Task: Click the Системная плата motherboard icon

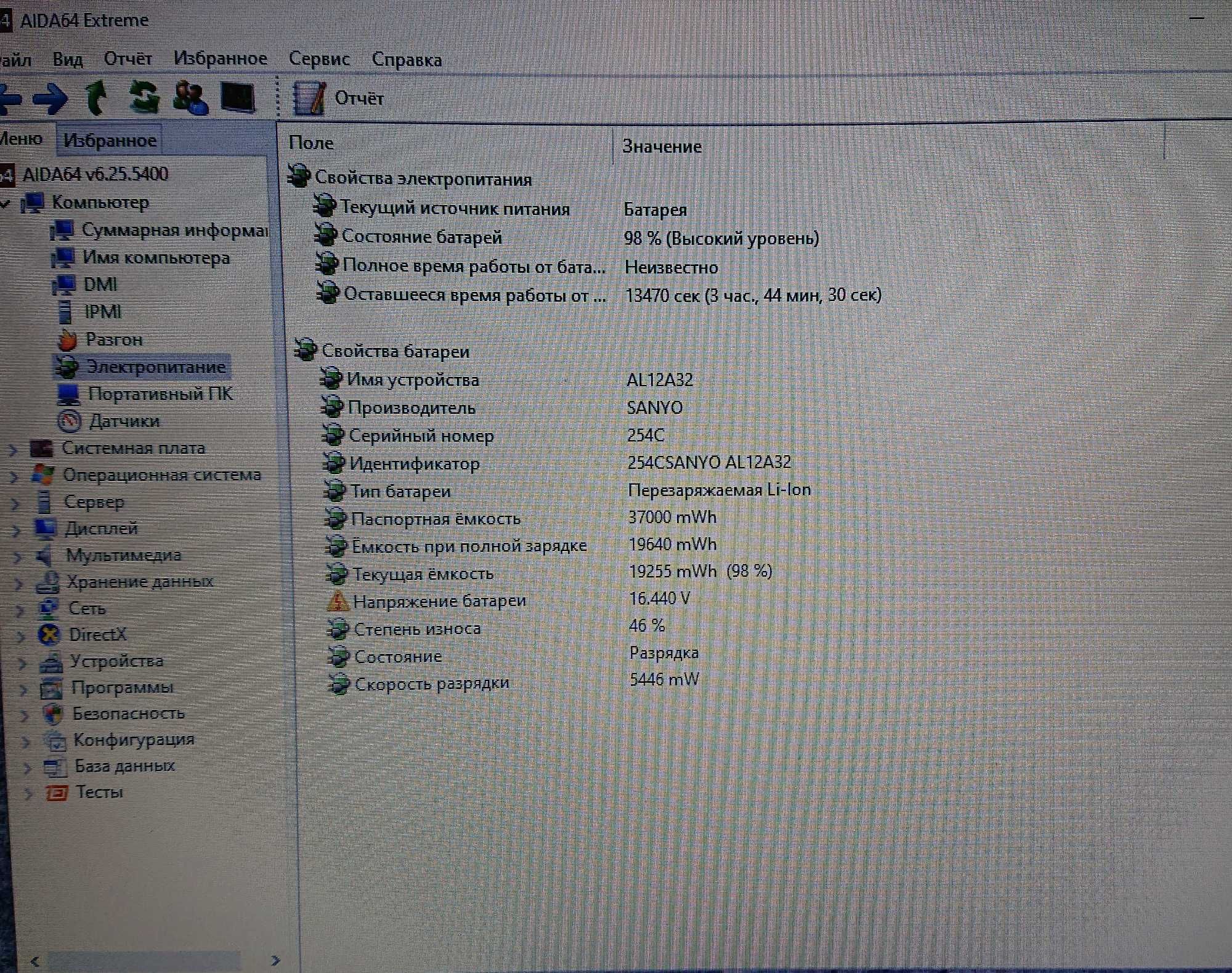Action: click(x=41, y=449)
